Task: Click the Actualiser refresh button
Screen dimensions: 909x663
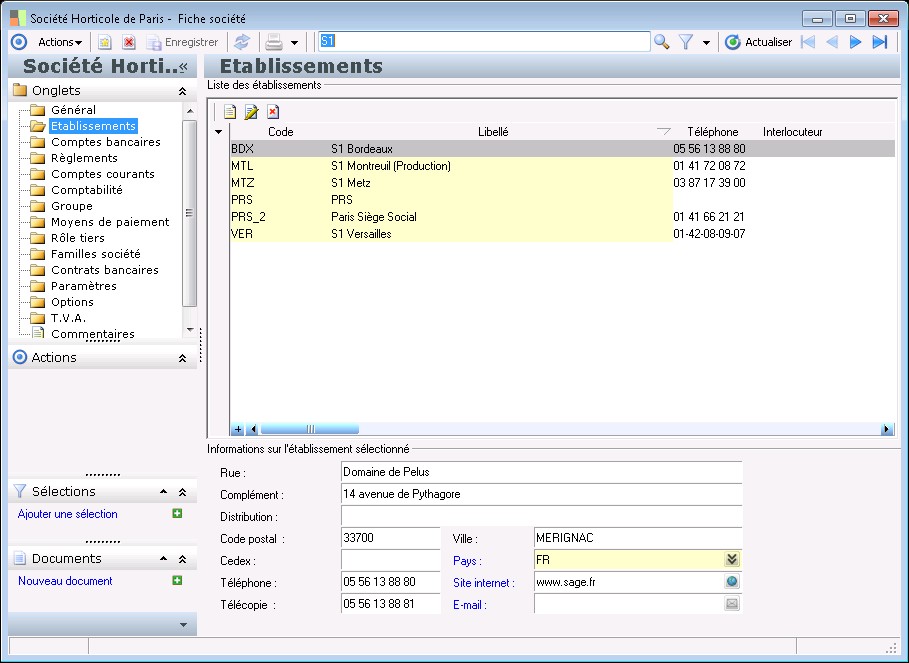Action: coord(759,42)
